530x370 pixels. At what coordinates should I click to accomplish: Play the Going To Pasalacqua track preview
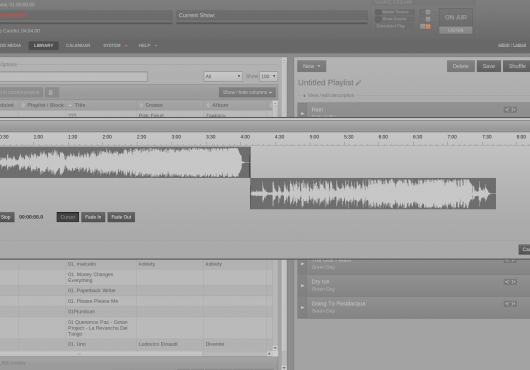302,307
